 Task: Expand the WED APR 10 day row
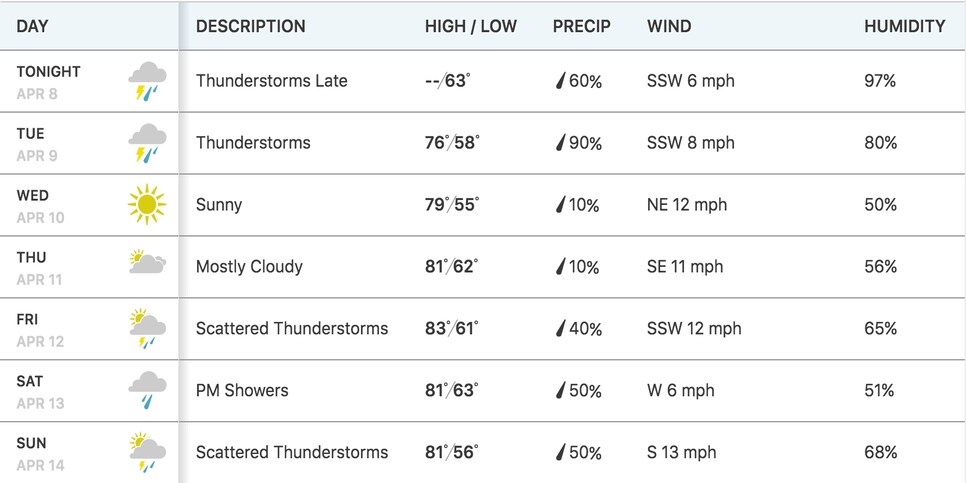483,205
